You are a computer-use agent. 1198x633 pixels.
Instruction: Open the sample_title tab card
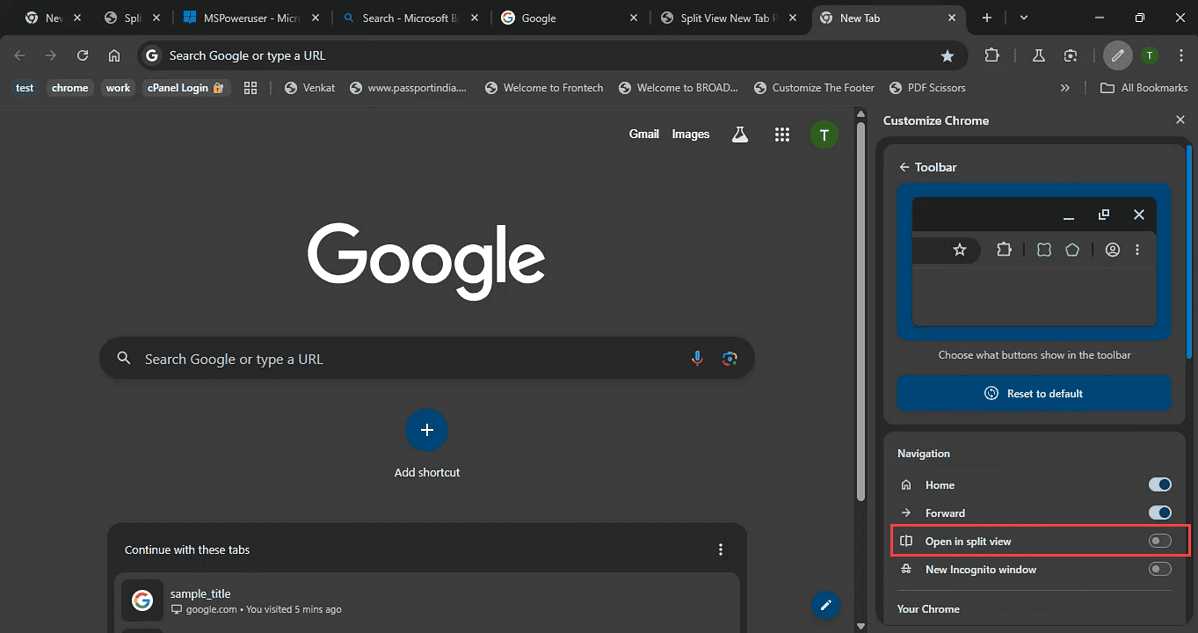click(x=427, y=601)
